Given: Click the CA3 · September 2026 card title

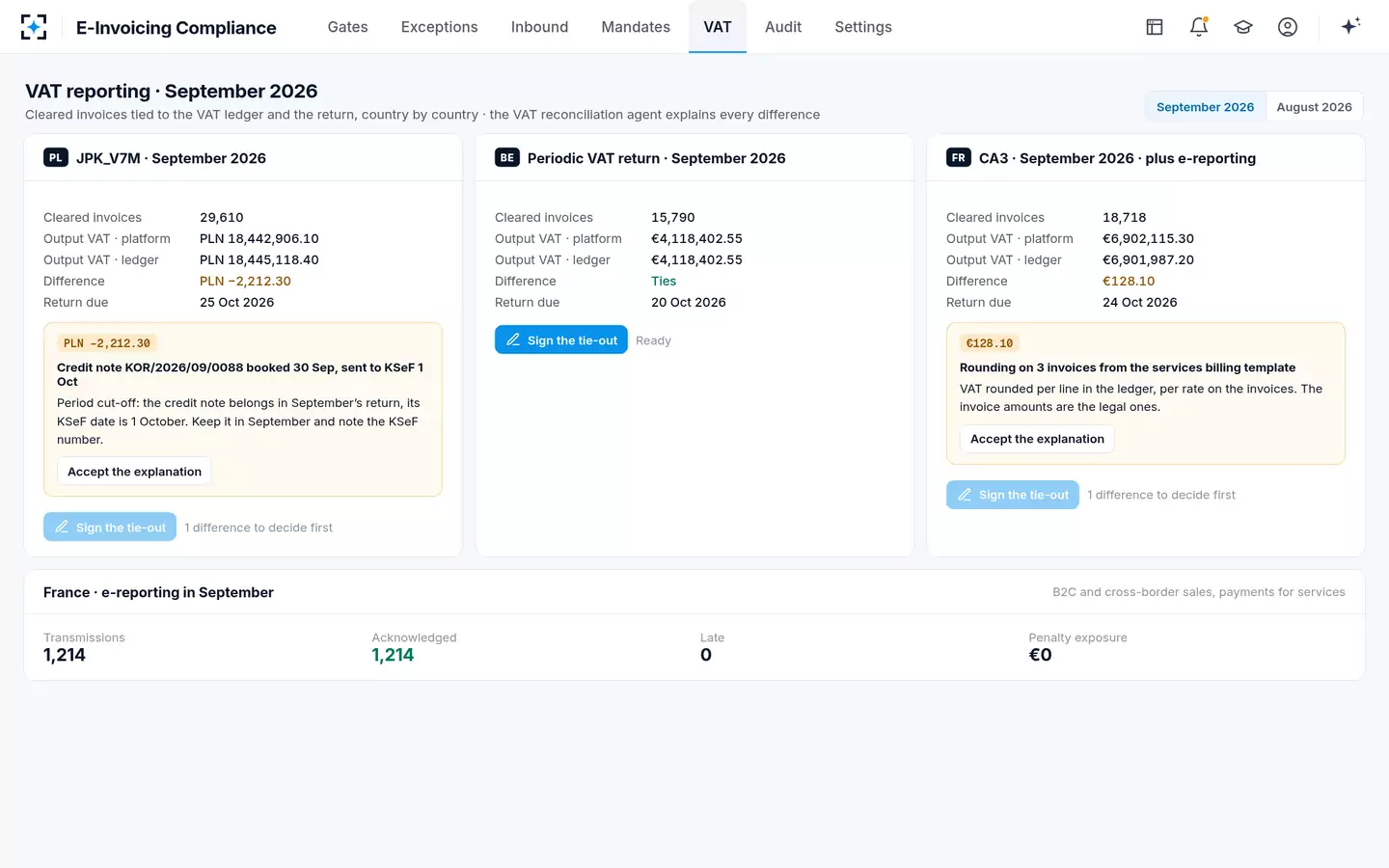Looking at the screenshot, I should pos(1117,158).
